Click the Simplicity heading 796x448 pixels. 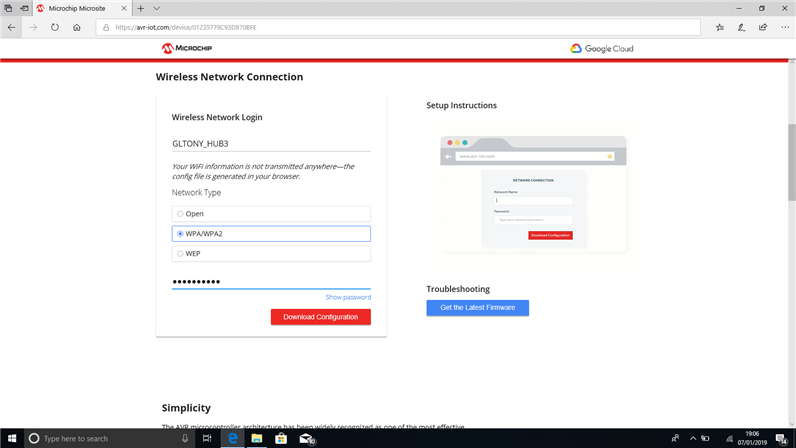tap(186, 408)
